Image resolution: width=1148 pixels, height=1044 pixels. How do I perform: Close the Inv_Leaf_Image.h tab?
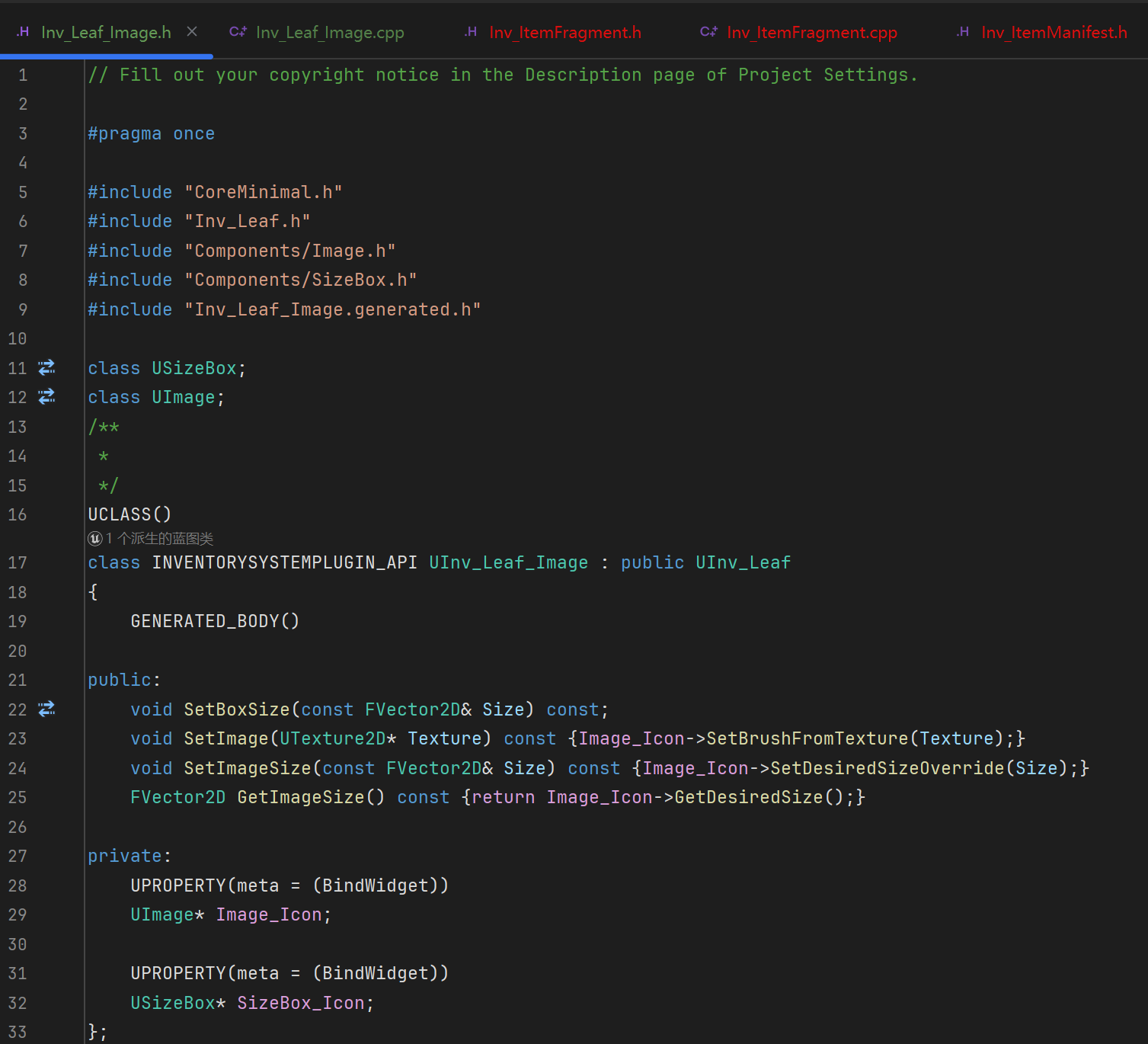192,31
